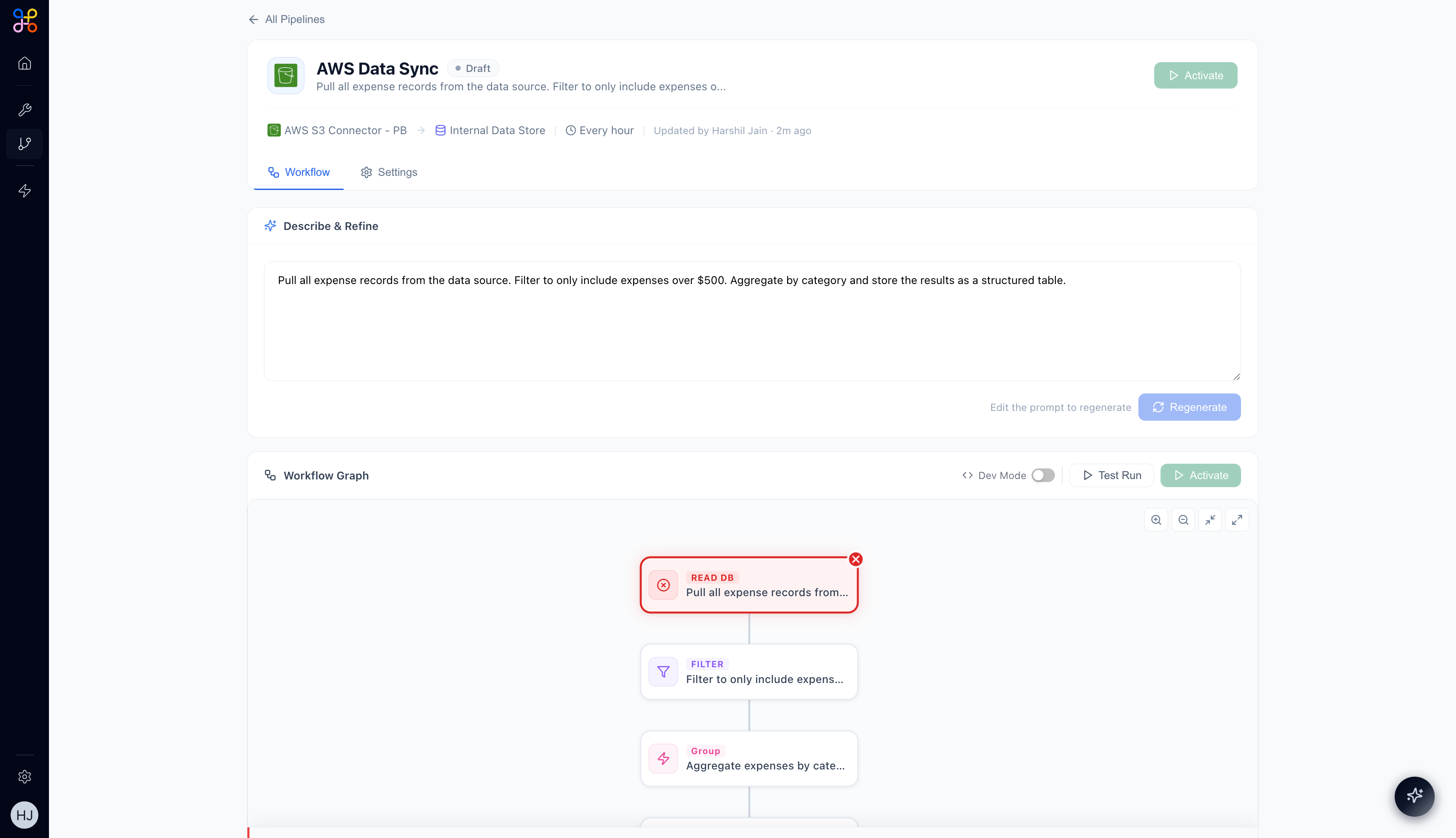Screen dimensions: 1456x838
Task: Select the READ DB node
Action: point(749,585)
